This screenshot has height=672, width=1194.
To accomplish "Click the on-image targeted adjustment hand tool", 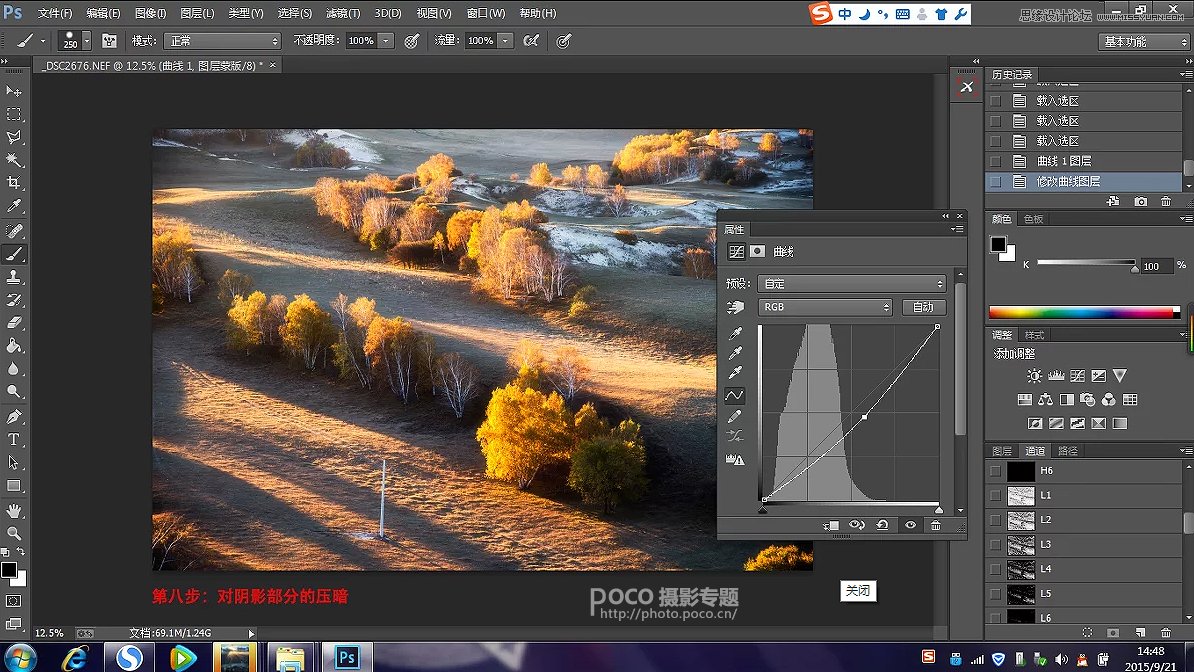I will [x=735, y=307].
